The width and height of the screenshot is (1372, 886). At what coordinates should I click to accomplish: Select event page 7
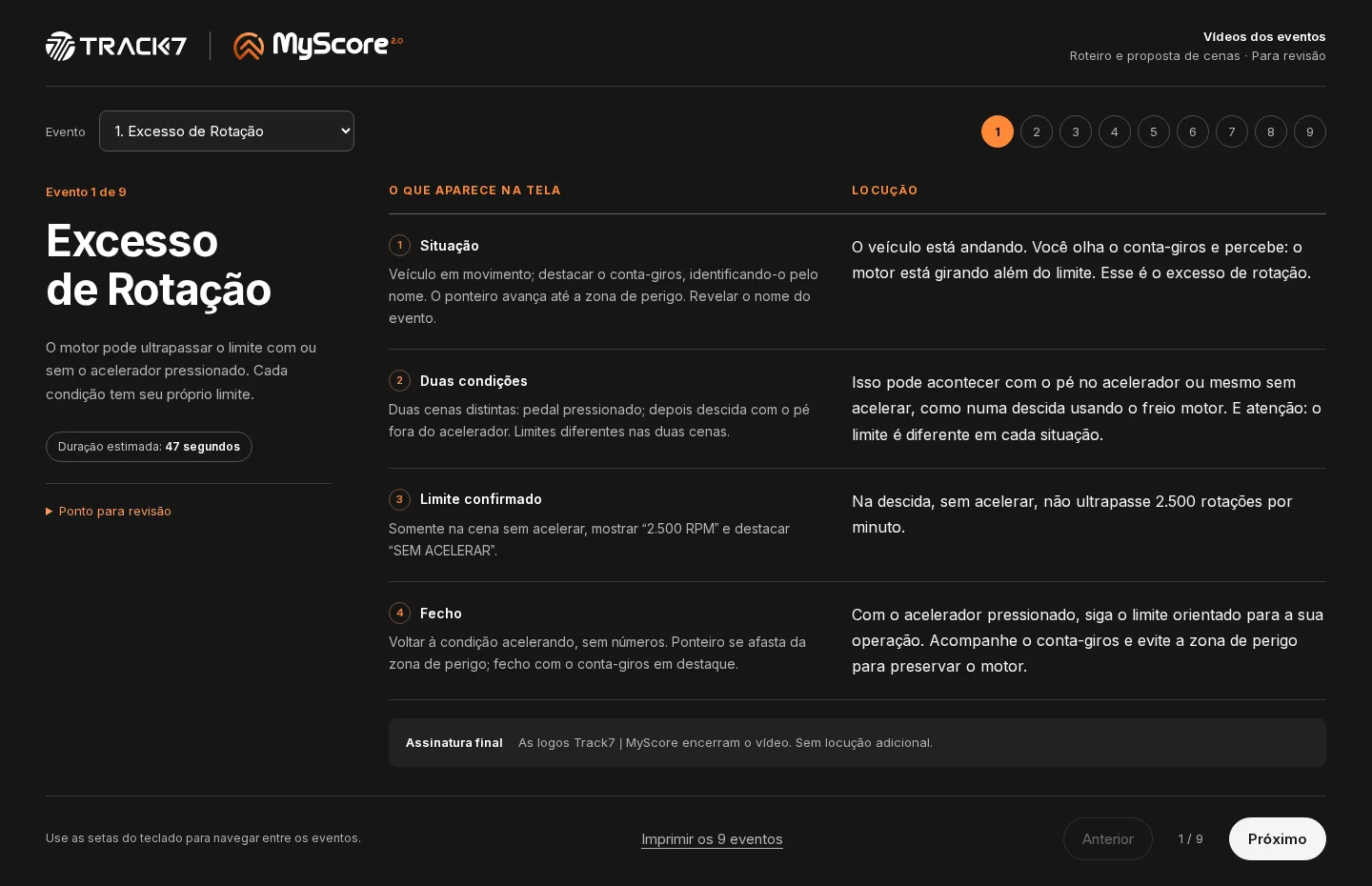(x=1232, y=131)
